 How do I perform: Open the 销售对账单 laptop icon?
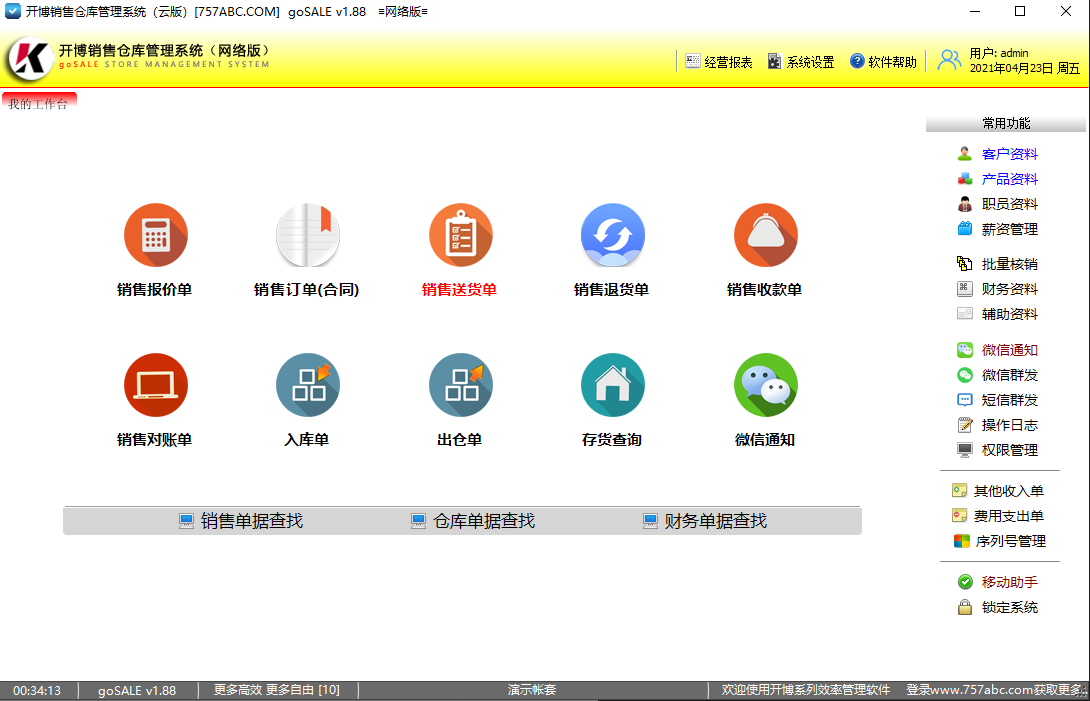(156, 385)
